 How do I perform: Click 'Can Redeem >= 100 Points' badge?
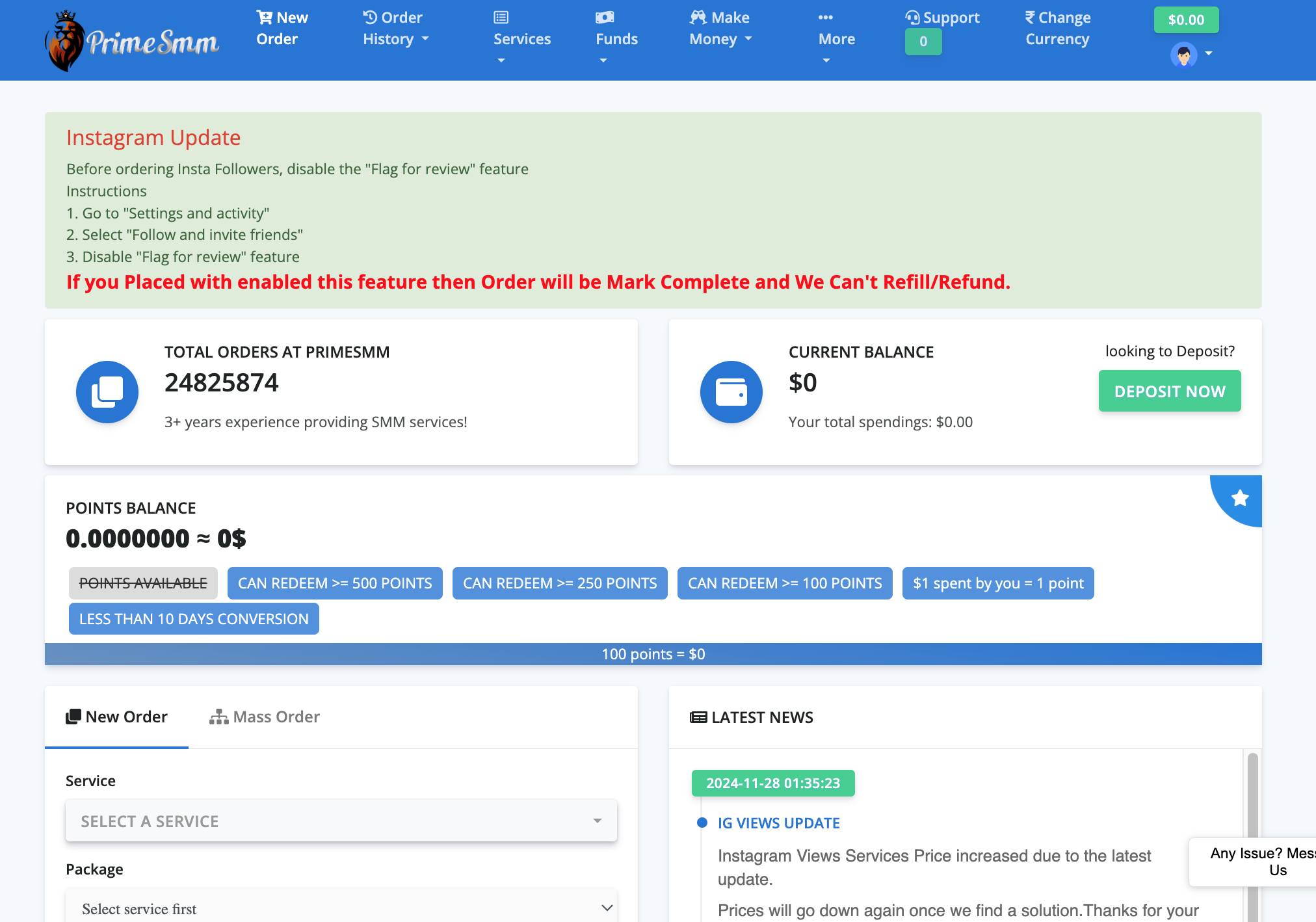pos(785,583)
